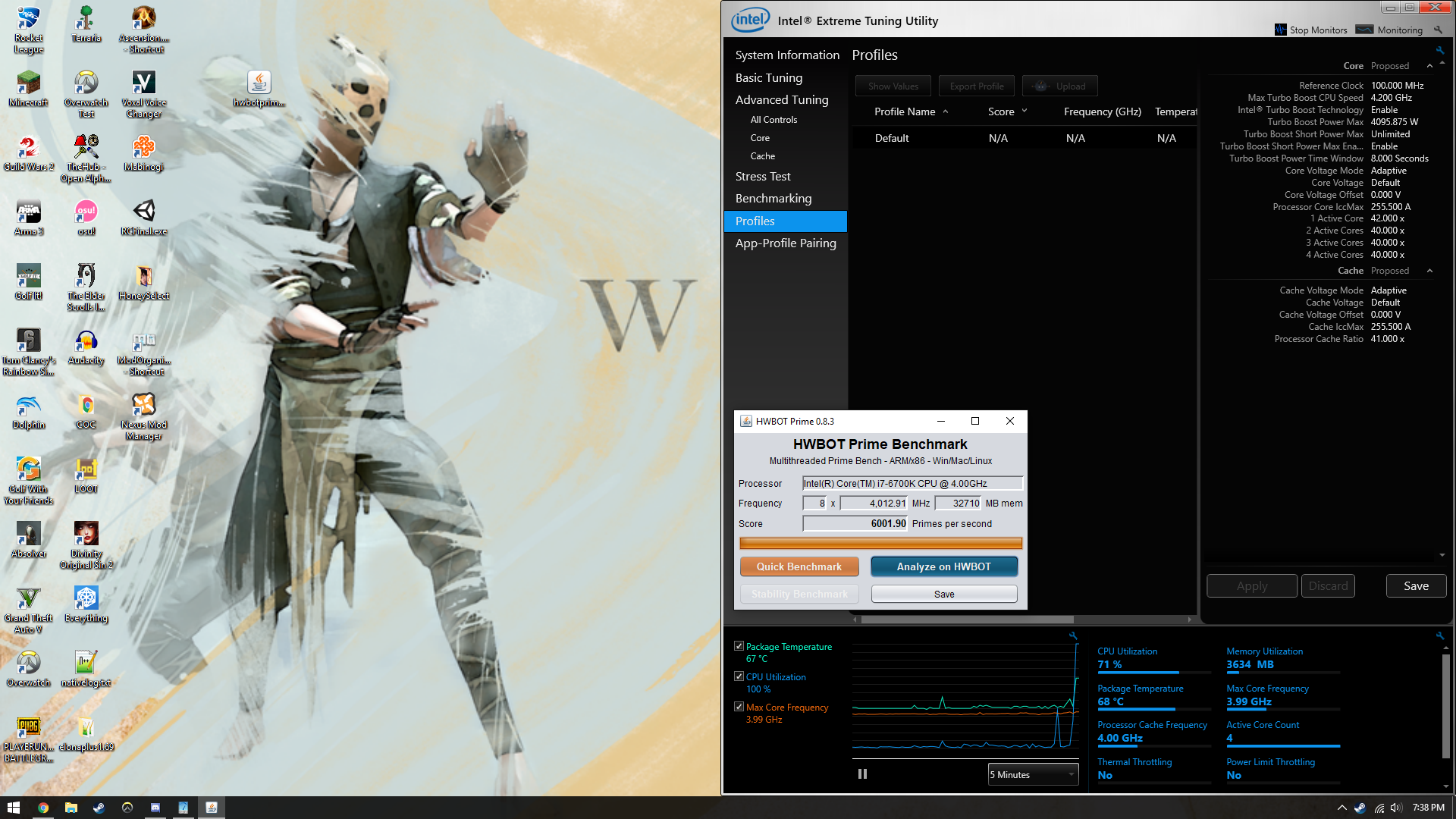Open the Voxal Voice Changer icon

click(x=143, y=94)
